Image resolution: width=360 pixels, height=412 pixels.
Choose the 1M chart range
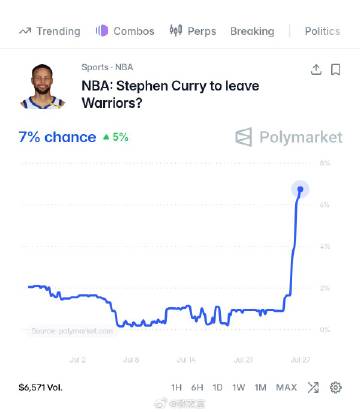point(260,387)
